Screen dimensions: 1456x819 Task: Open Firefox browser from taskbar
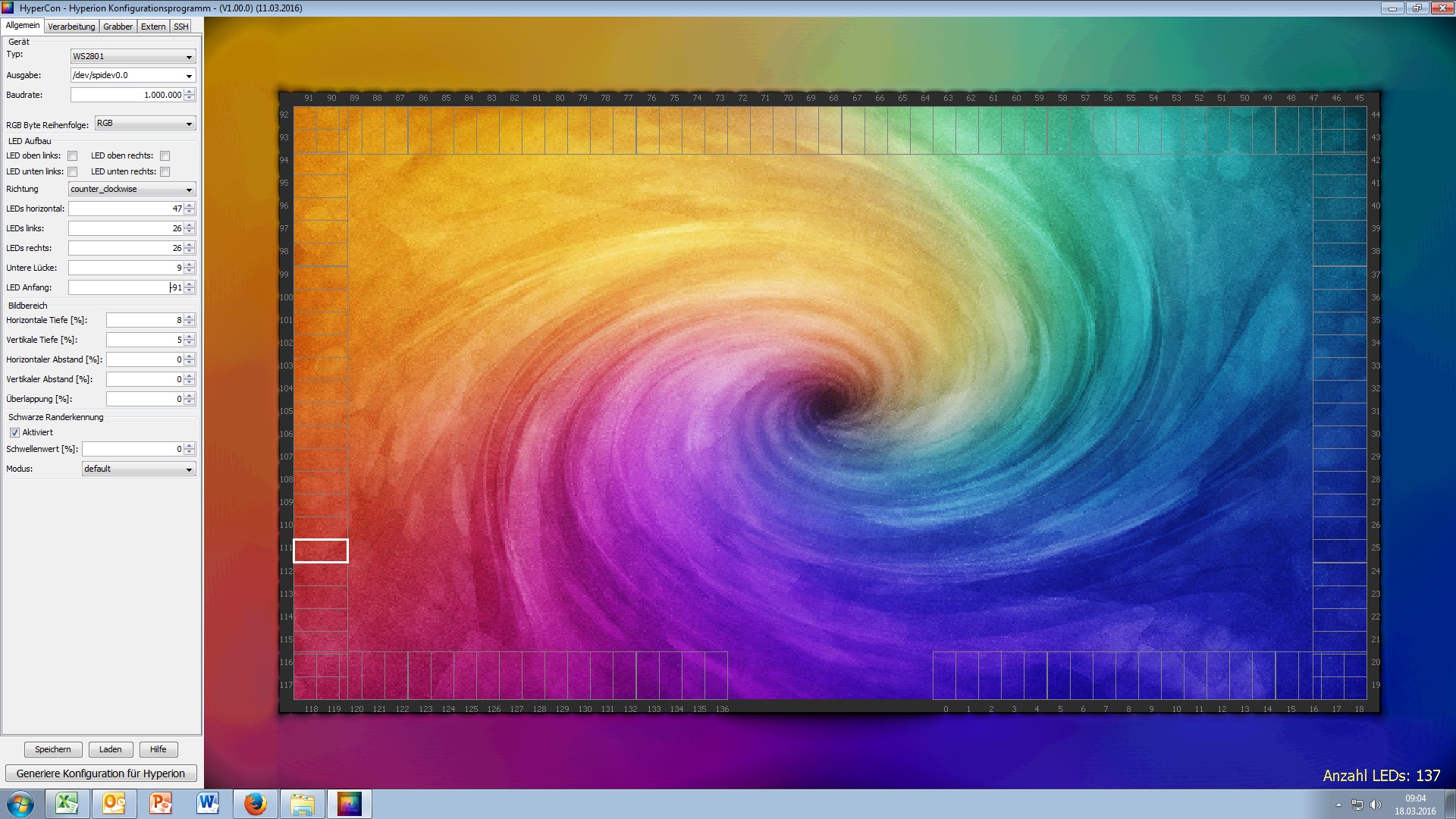(255, 804)
